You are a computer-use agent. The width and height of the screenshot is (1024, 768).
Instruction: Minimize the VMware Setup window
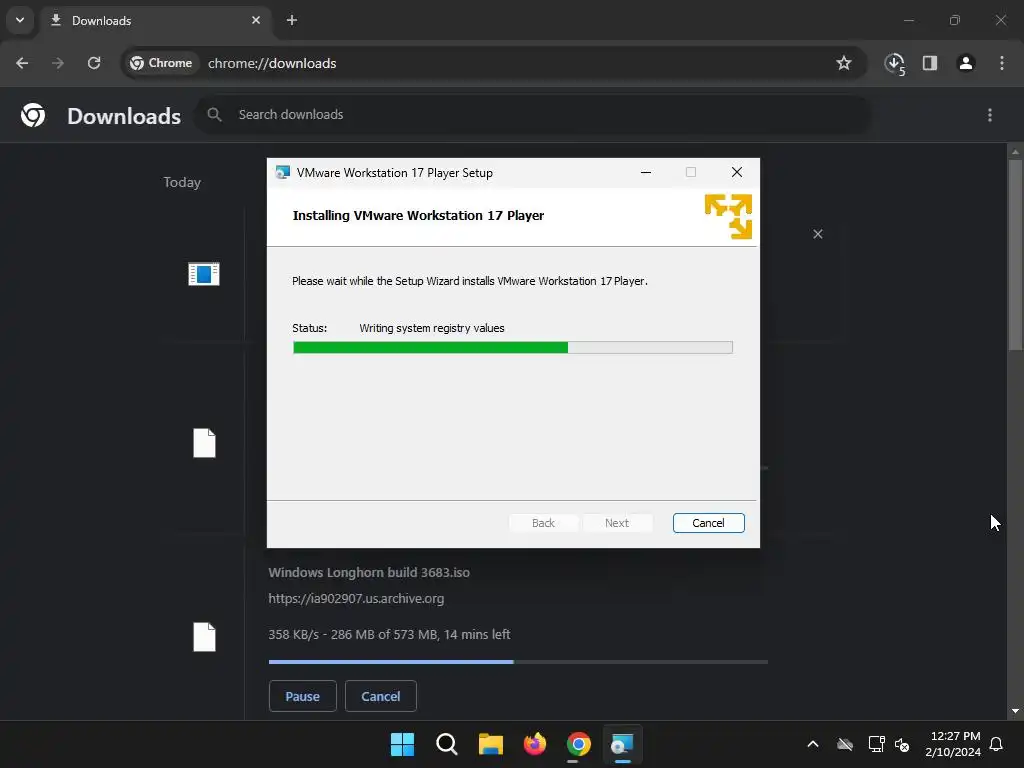tap(646, 172)
